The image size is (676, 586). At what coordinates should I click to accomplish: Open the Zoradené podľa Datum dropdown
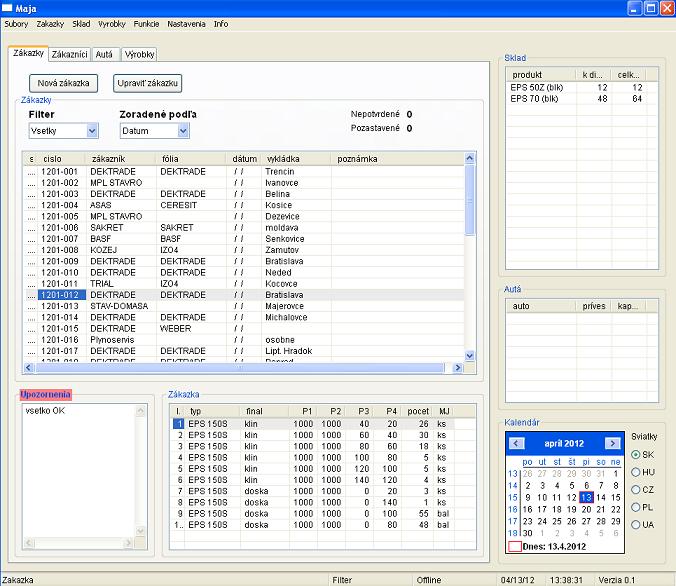183,131
